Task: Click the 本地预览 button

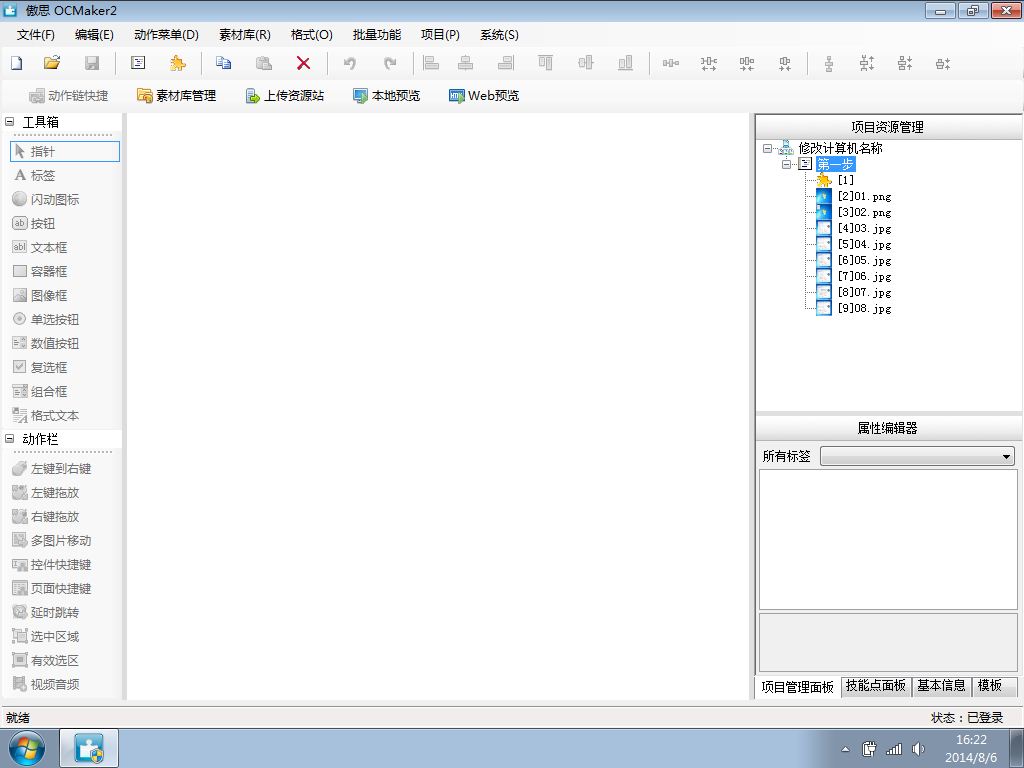Action: click(x=387, y=96)
